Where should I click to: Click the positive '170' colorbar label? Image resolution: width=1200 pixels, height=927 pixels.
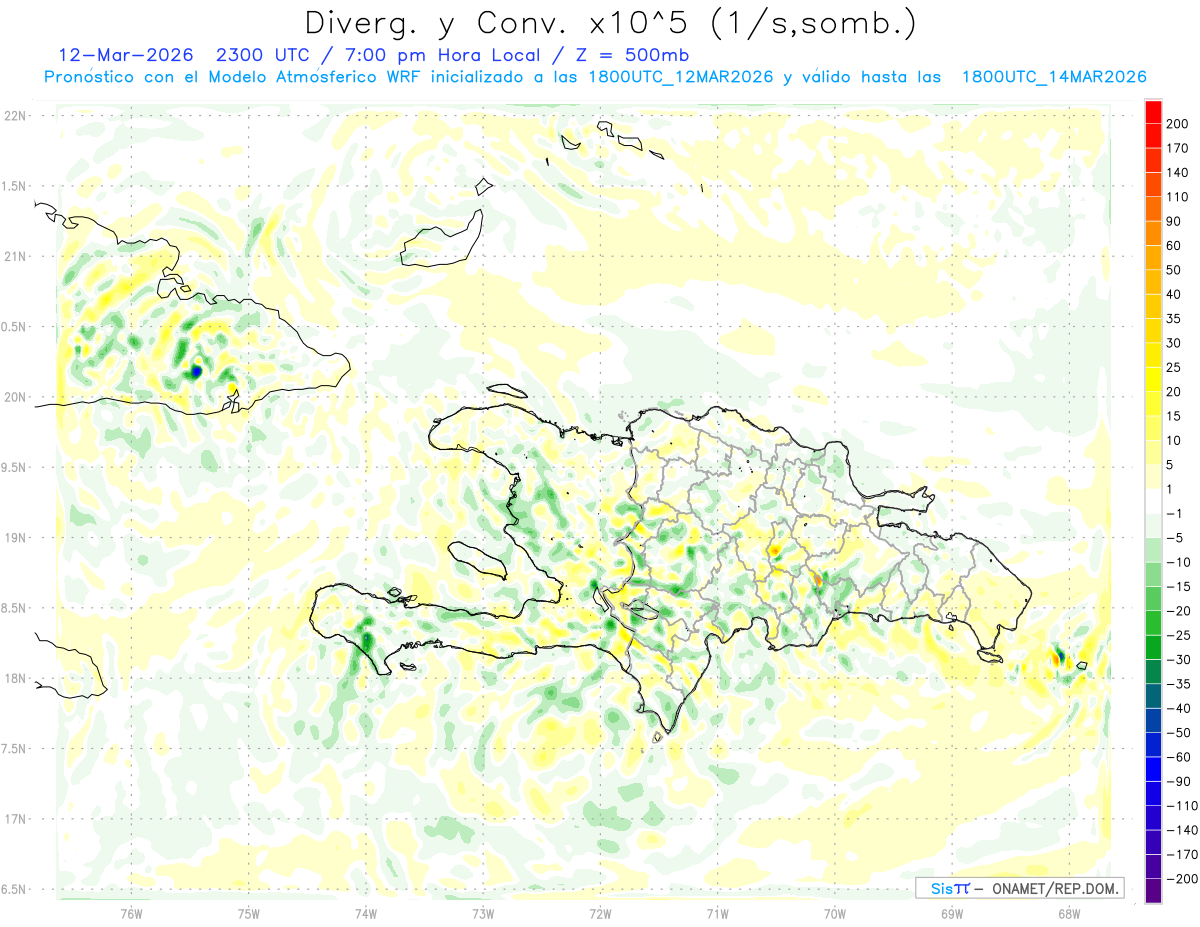pos(1177,148)
